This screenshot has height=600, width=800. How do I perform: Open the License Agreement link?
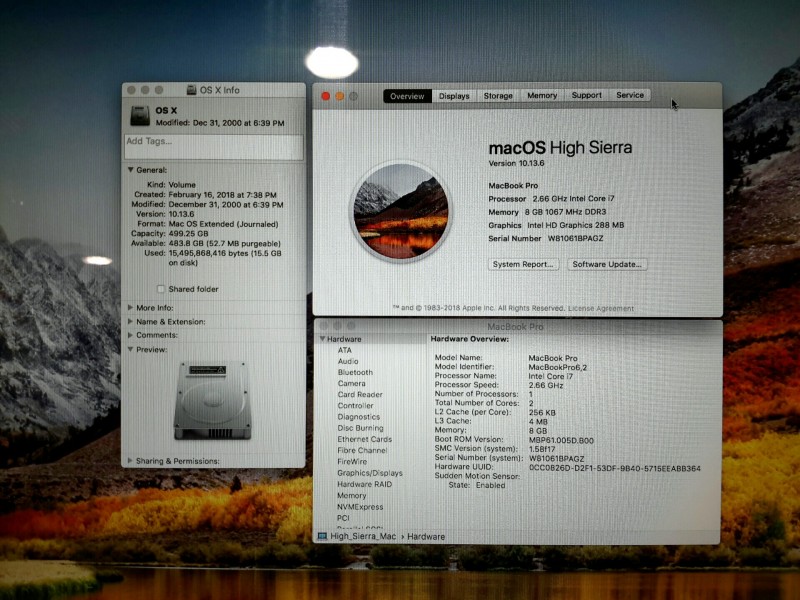(601, 308)
